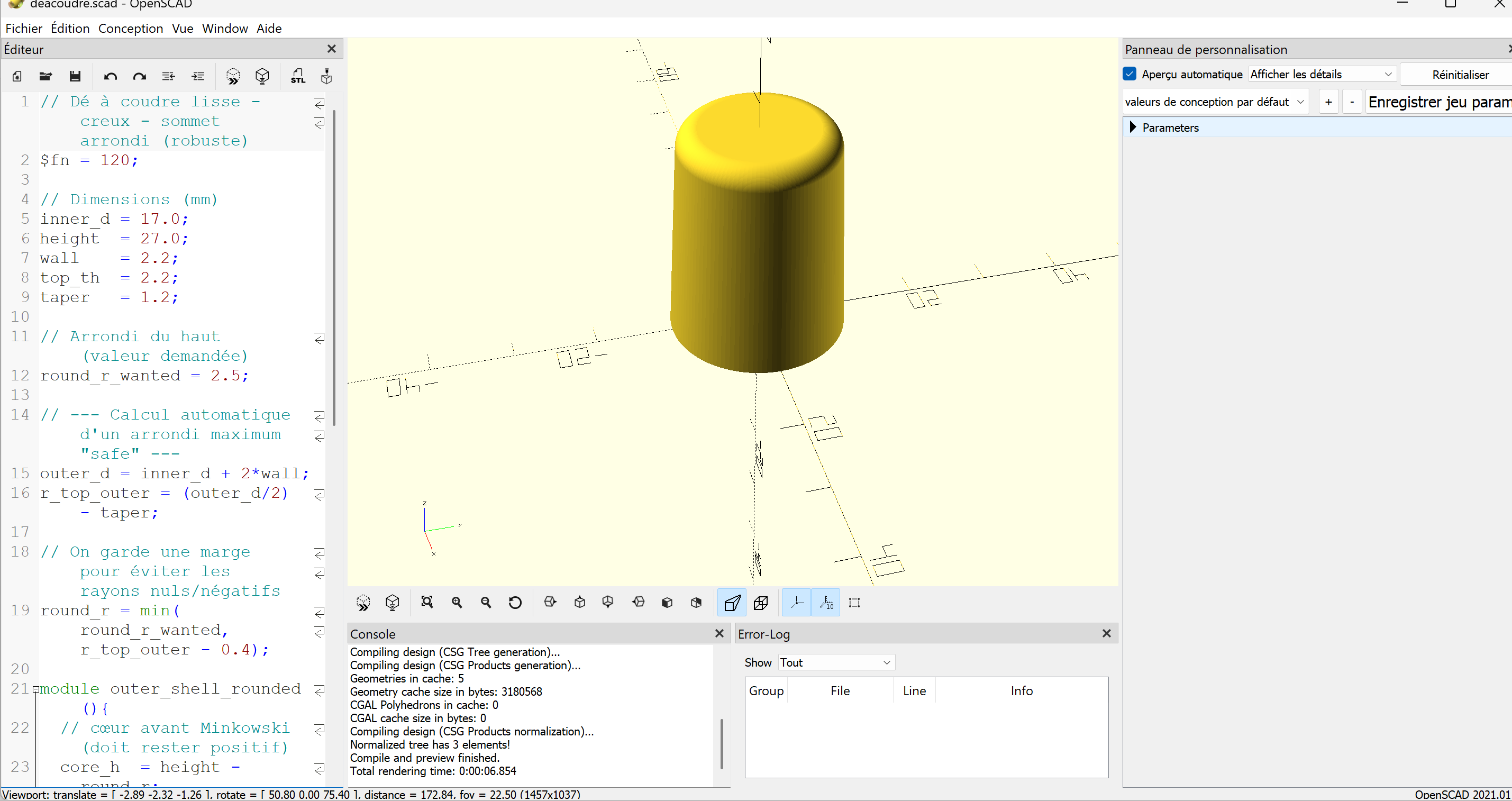Open the Error-Log Show filter dropdown

(836, 662)
